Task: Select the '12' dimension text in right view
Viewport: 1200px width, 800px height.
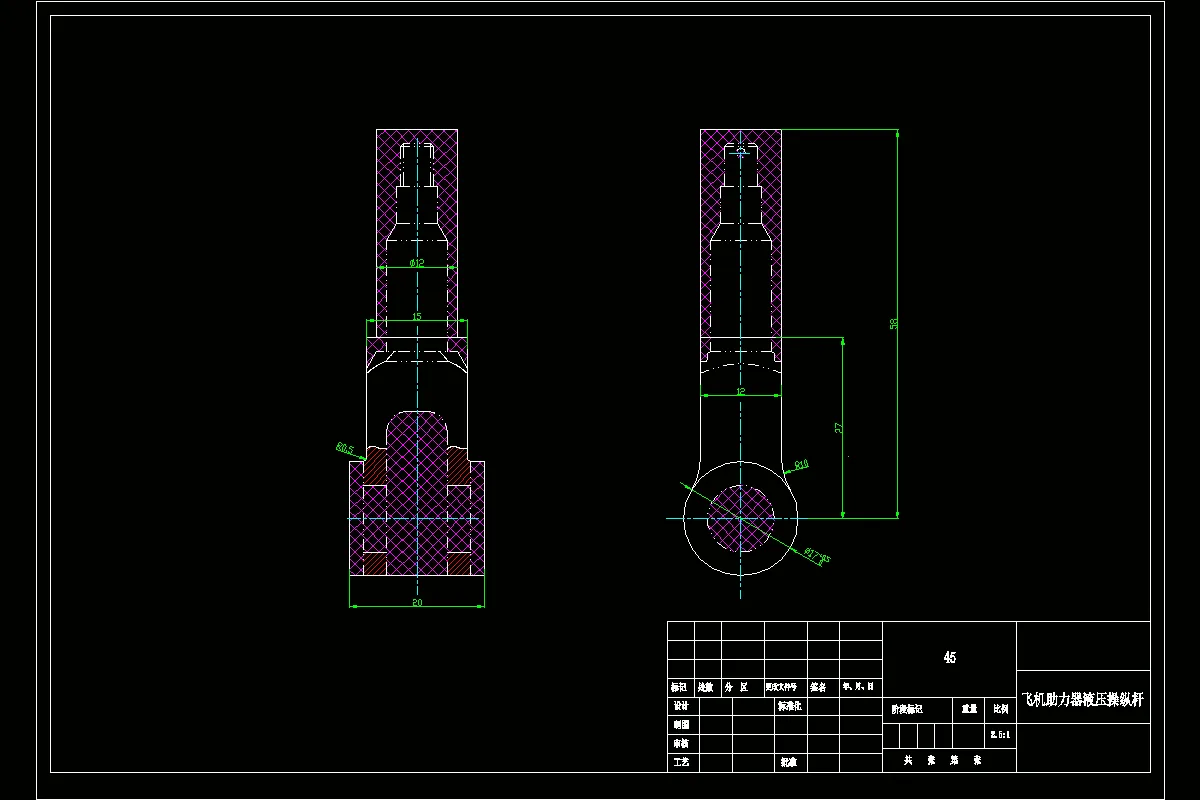Action: (740, 392)
